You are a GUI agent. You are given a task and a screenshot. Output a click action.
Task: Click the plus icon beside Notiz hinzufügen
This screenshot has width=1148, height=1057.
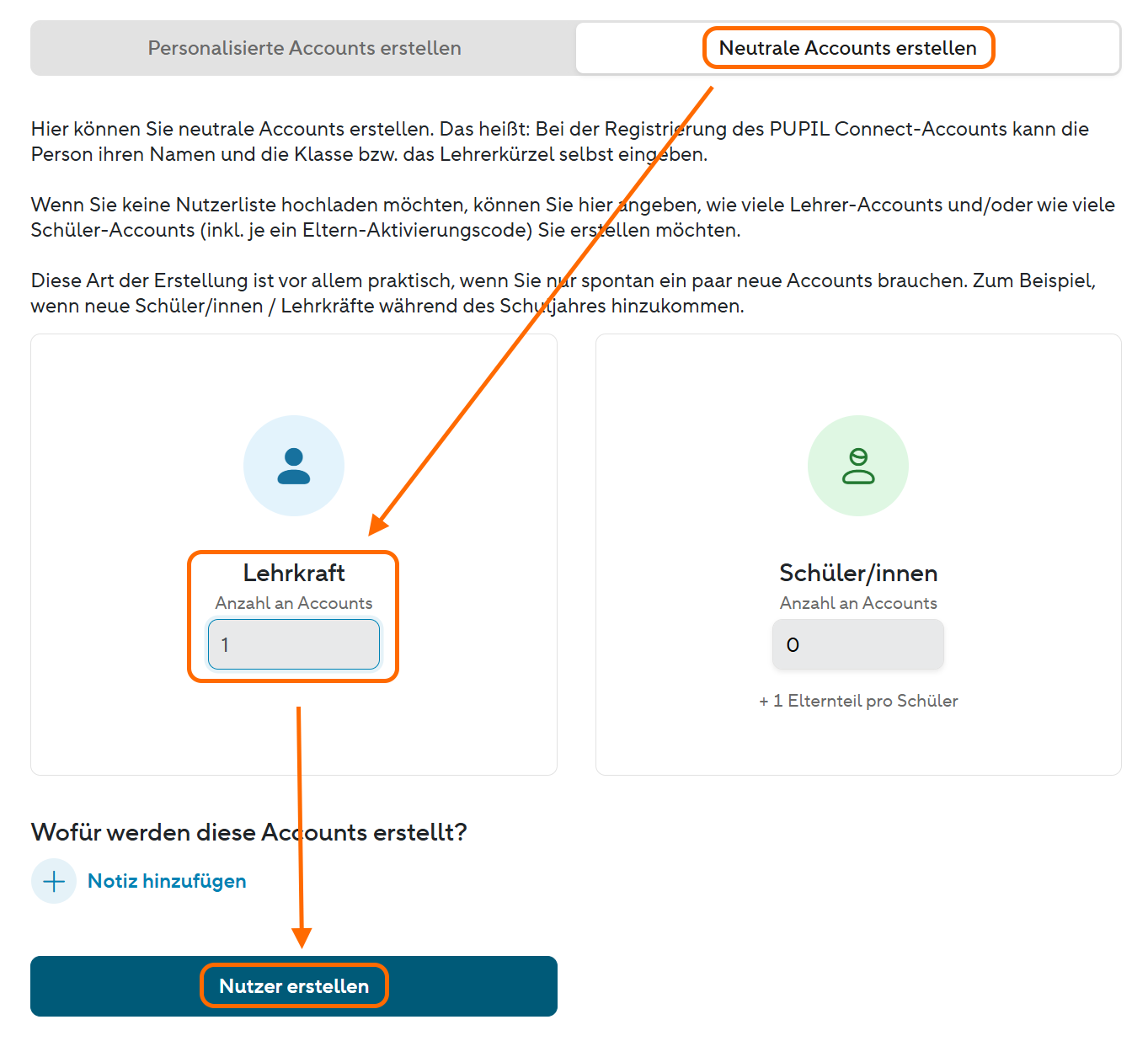54,881
